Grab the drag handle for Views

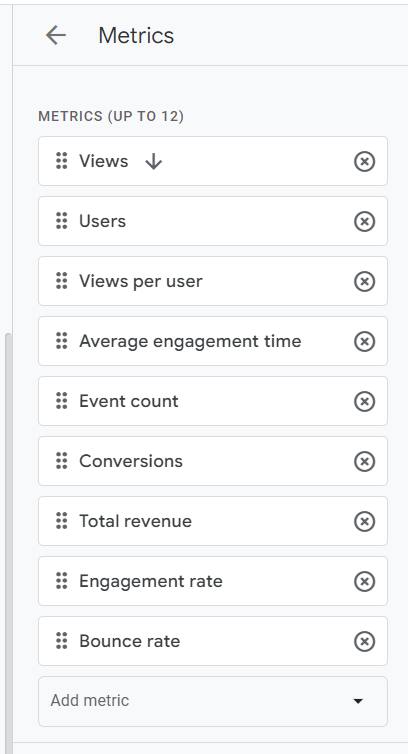point(62,161)
